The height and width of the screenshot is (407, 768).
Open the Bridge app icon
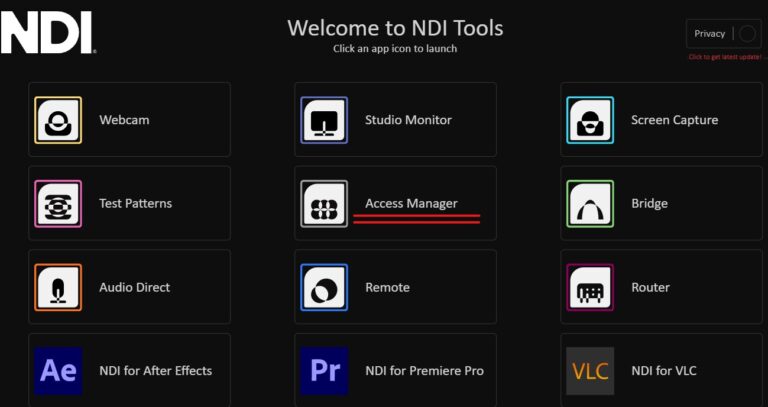pos(590,204)
